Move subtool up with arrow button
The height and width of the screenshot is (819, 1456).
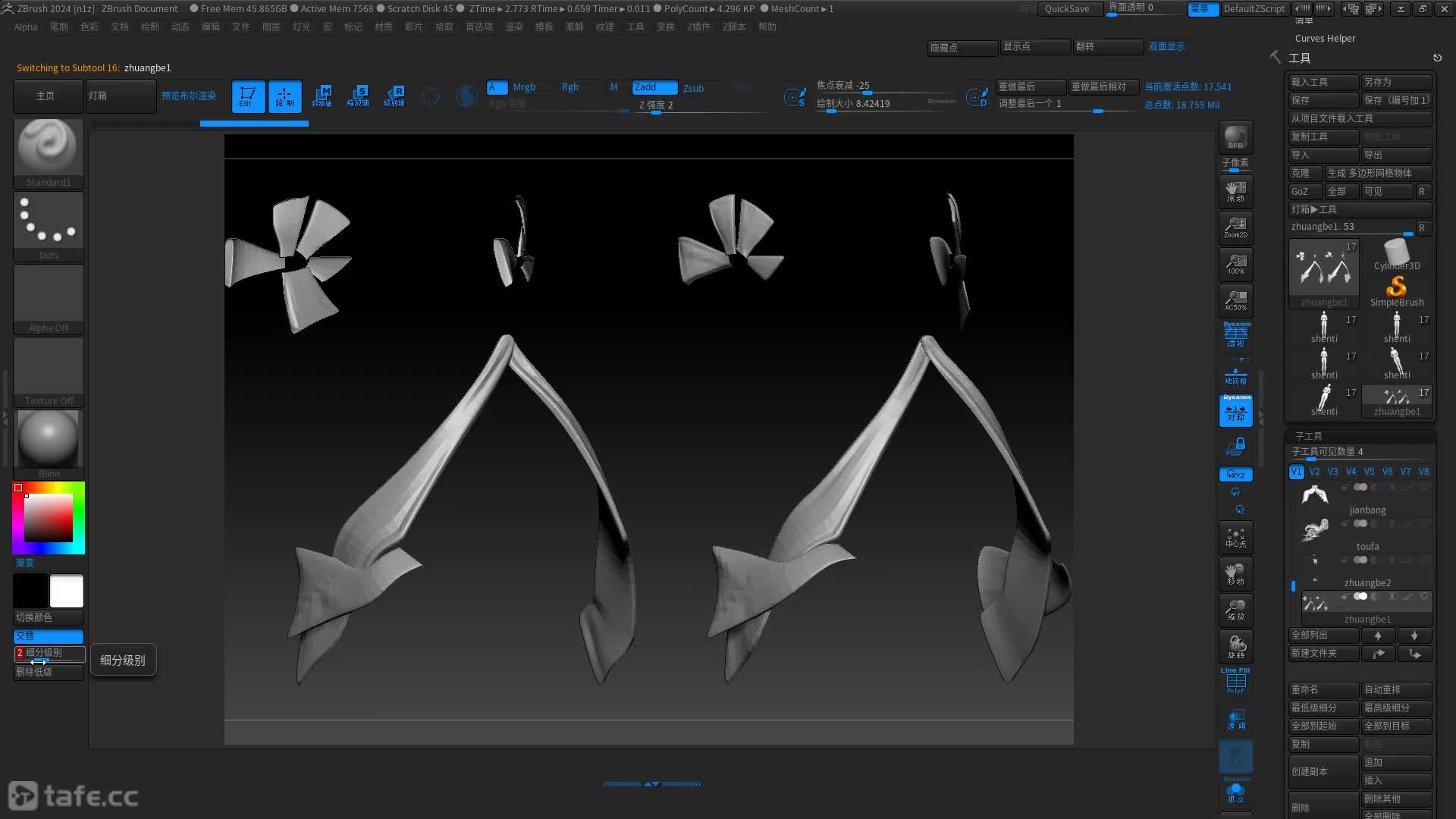pos(1378,635)
